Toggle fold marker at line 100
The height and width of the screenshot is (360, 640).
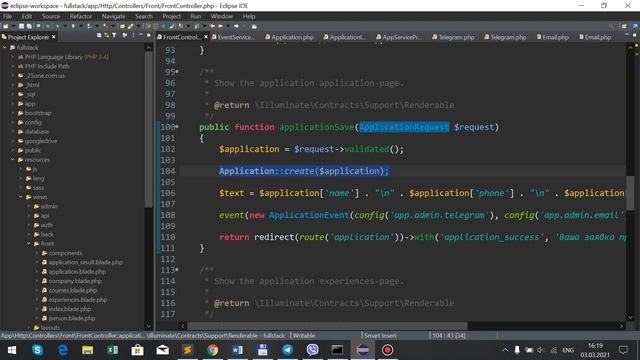click(177, 127)
